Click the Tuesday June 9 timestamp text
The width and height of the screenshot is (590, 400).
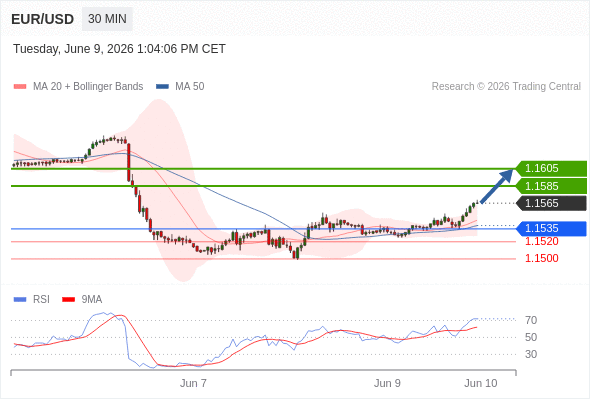[x=119, y=49]
